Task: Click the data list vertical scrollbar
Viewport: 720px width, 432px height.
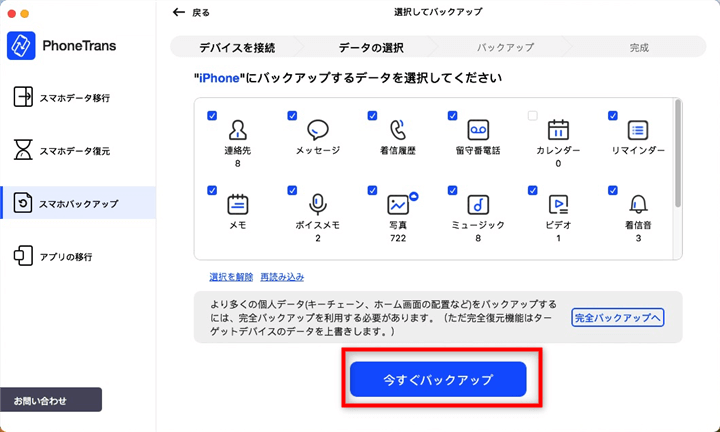Action: point(678,153)
